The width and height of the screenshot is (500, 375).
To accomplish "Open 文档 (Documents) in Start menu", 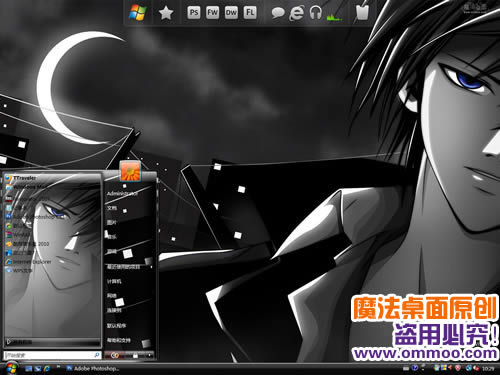I will (x=112, y=208).
